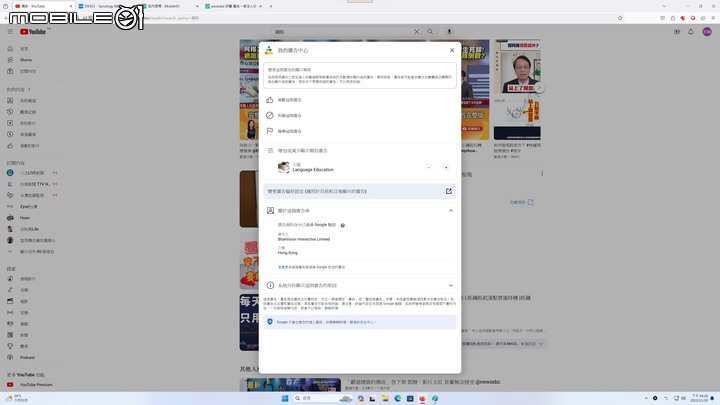Image resolution: width=720 pixels, height=405 pixels.
Task: Open Microsoft Edge from the taskbar
Action: pos(398,398)
